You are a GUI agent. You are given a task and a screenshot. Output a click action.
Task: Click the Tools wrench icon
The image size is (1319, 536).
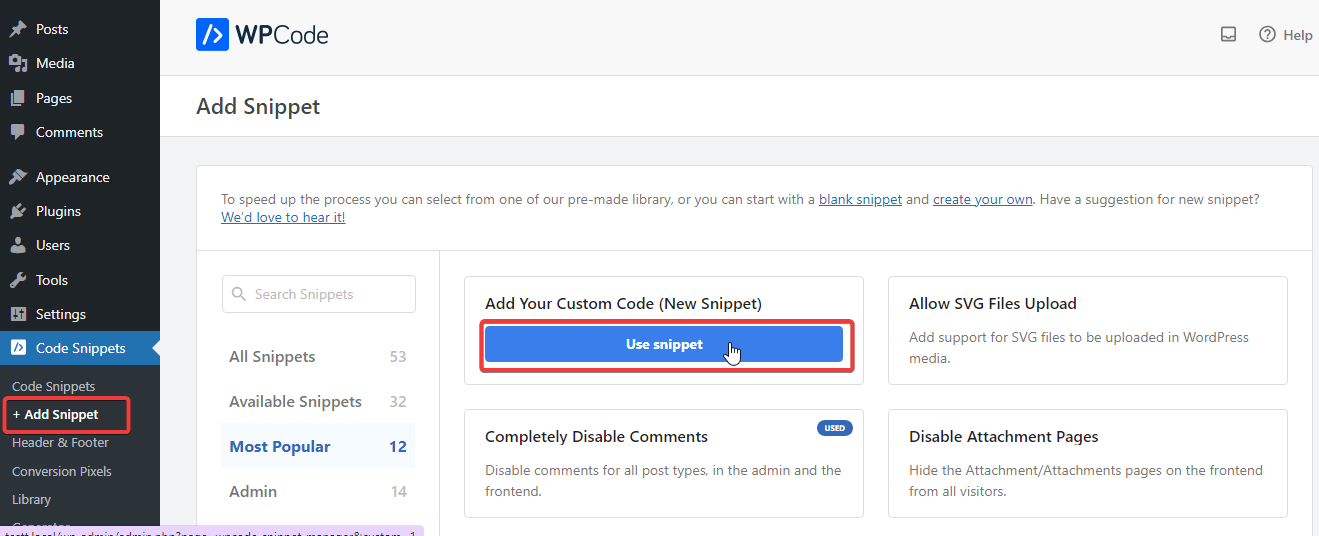pyautogui.click(x=18, y=280)
